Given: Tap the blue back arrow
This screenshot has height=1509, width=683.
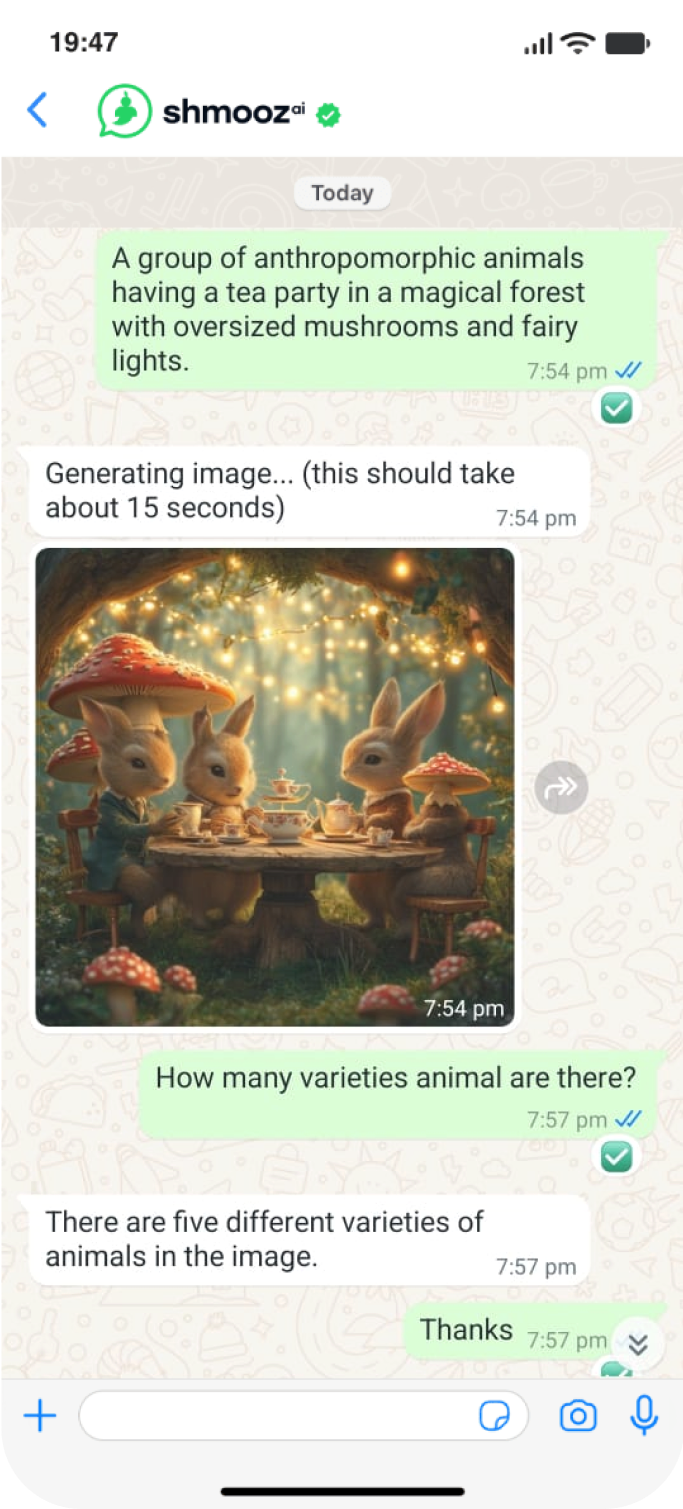Looking at the screenshot, I should click(x=37, y=110).
